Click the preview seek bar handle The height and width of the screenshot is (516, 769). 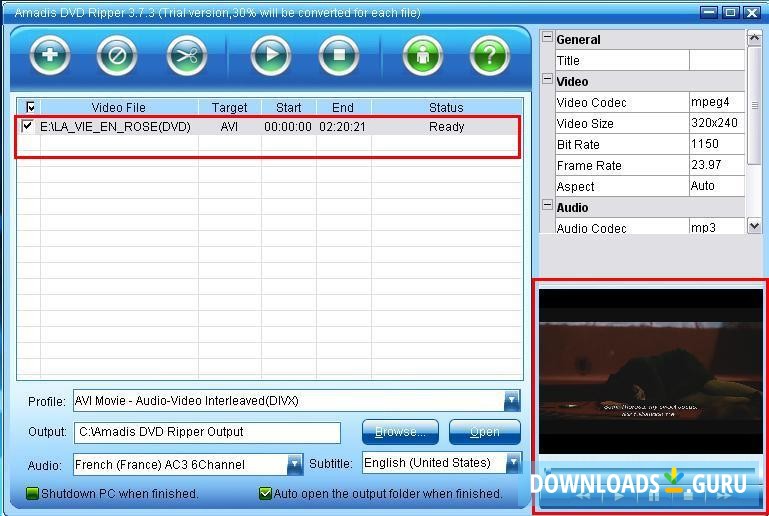[x=547, y=471]
